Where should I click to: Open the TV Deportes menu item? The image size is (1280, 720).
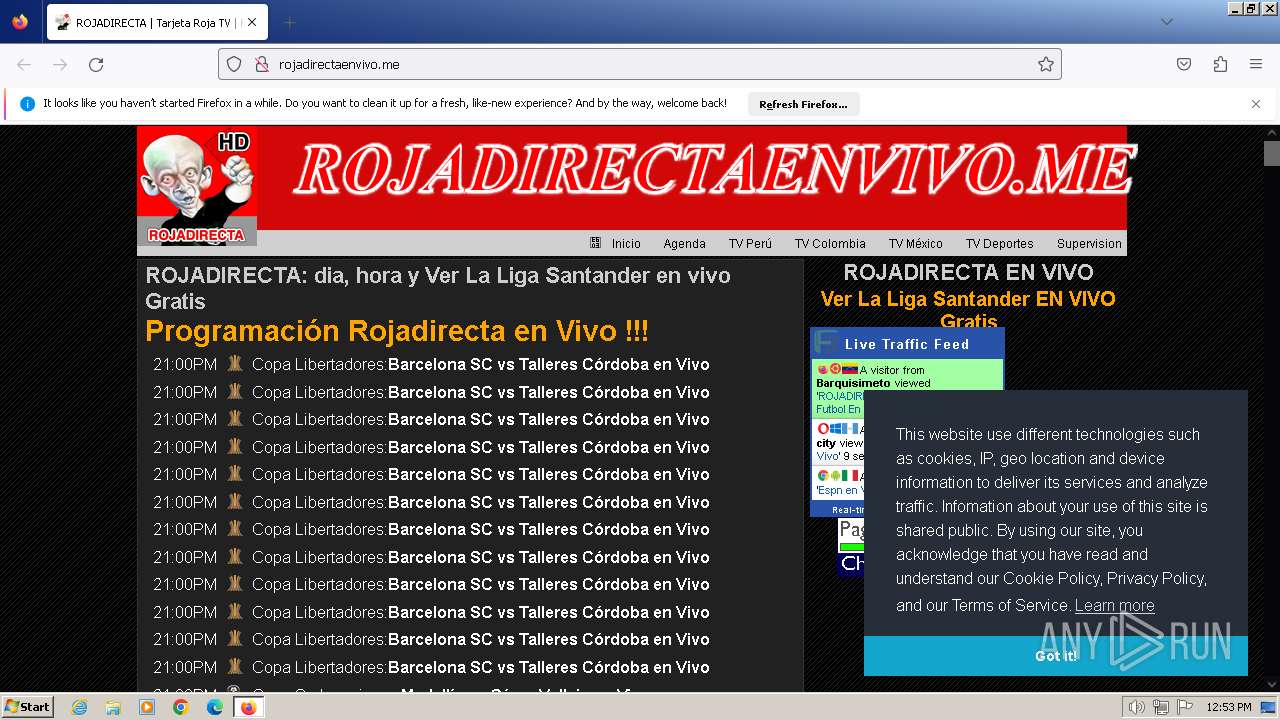pyautogui.click(x=999, y=243)
